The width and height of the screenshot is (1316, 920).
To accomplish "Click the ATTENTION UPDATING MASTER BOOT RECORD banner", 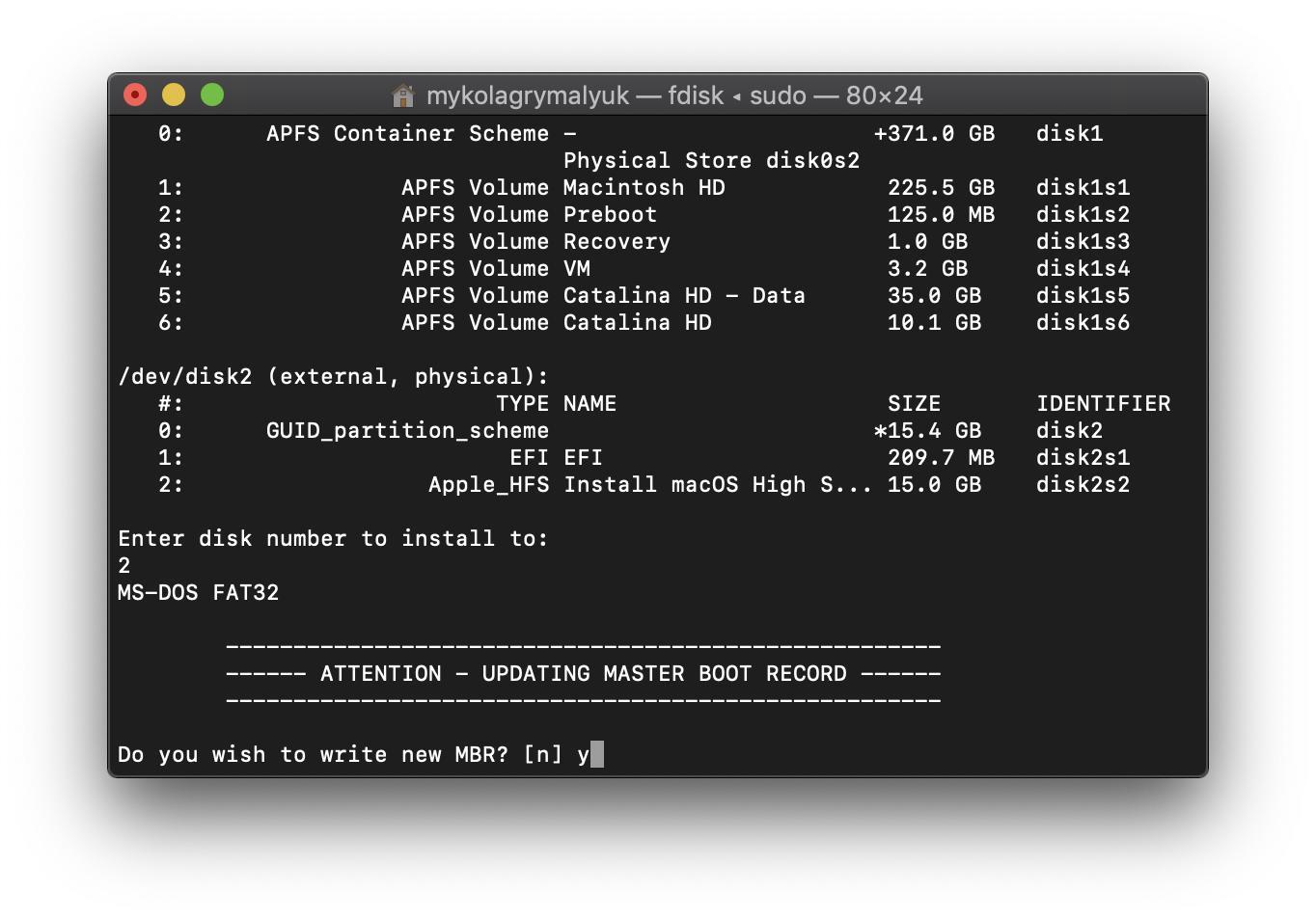I will tap(583, 673).
